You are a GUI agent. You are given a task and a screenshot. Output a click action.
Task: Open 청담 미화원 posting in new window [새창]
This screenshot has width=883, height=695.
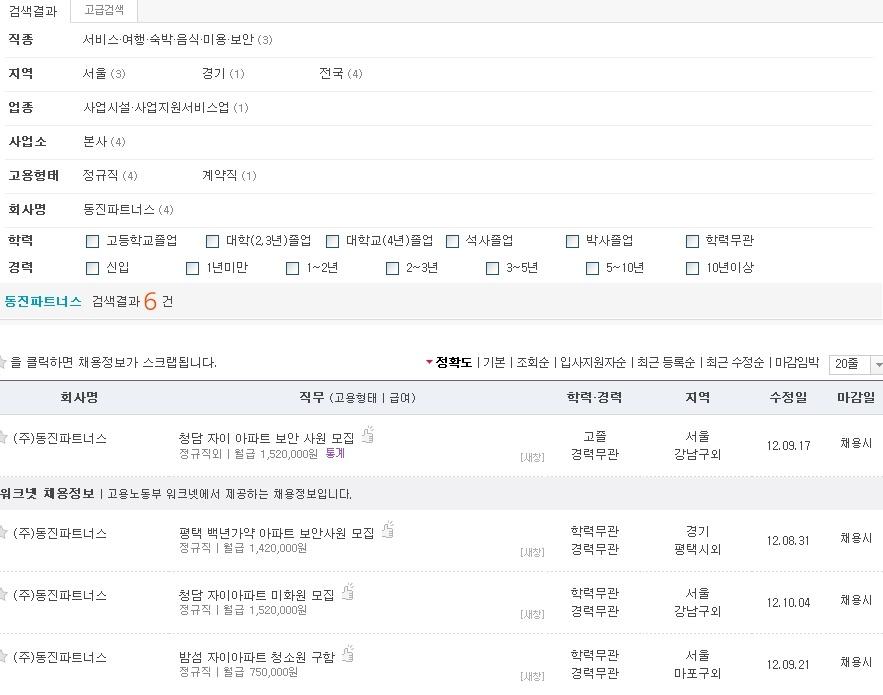(532, 614)
